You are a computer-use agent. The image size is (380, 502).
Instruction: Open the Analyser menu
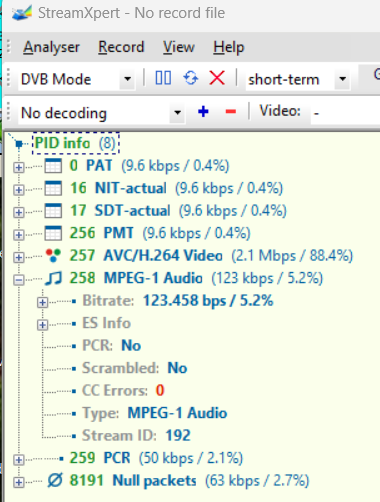tap(51, 47)
